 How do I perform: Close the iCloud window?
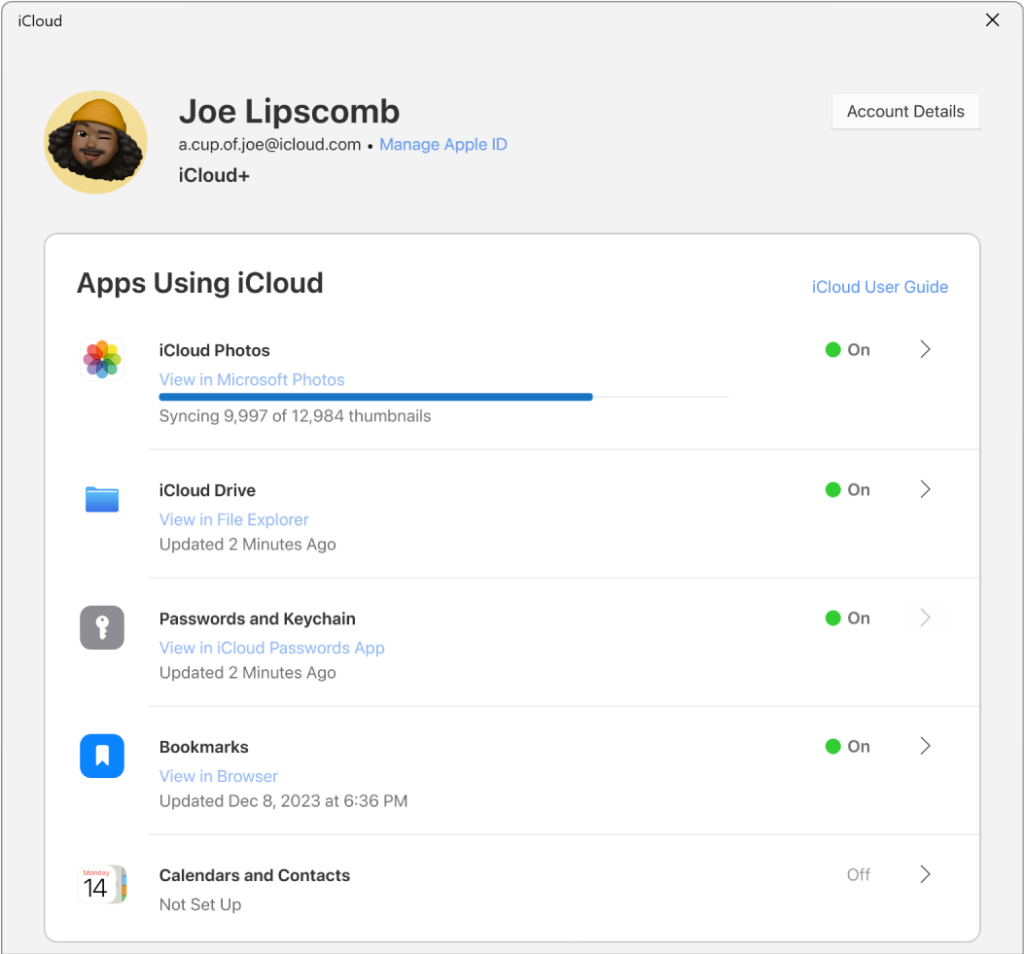point(992,20)
